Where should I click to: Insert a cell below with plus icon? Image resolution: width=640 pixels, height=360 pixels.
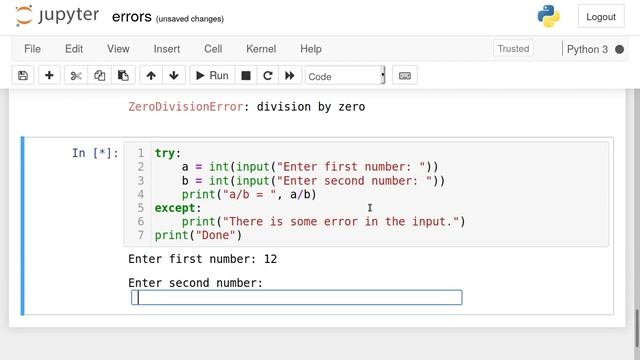[x=49, y=76]
